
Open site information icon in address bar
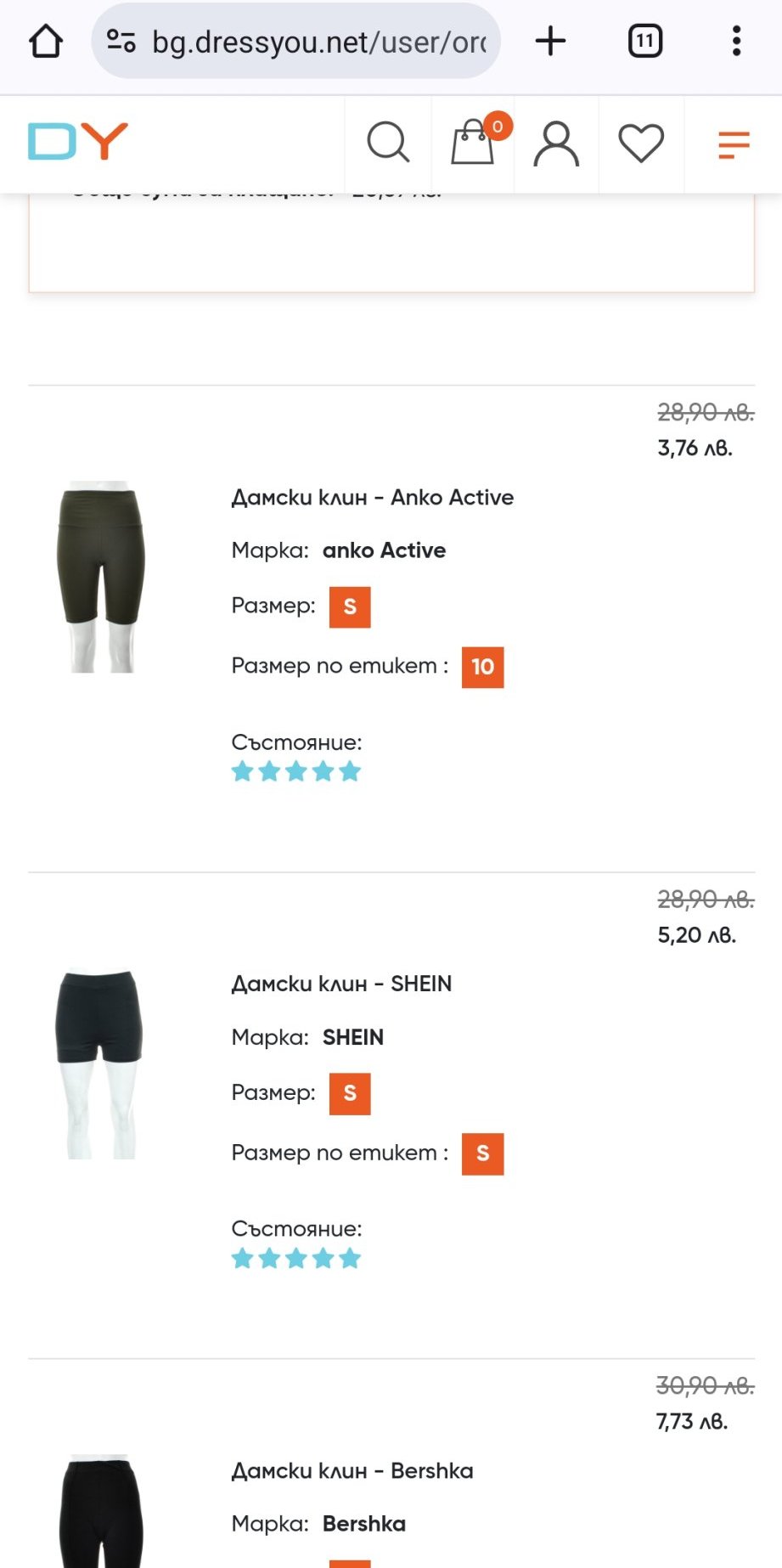coord(121,41)
